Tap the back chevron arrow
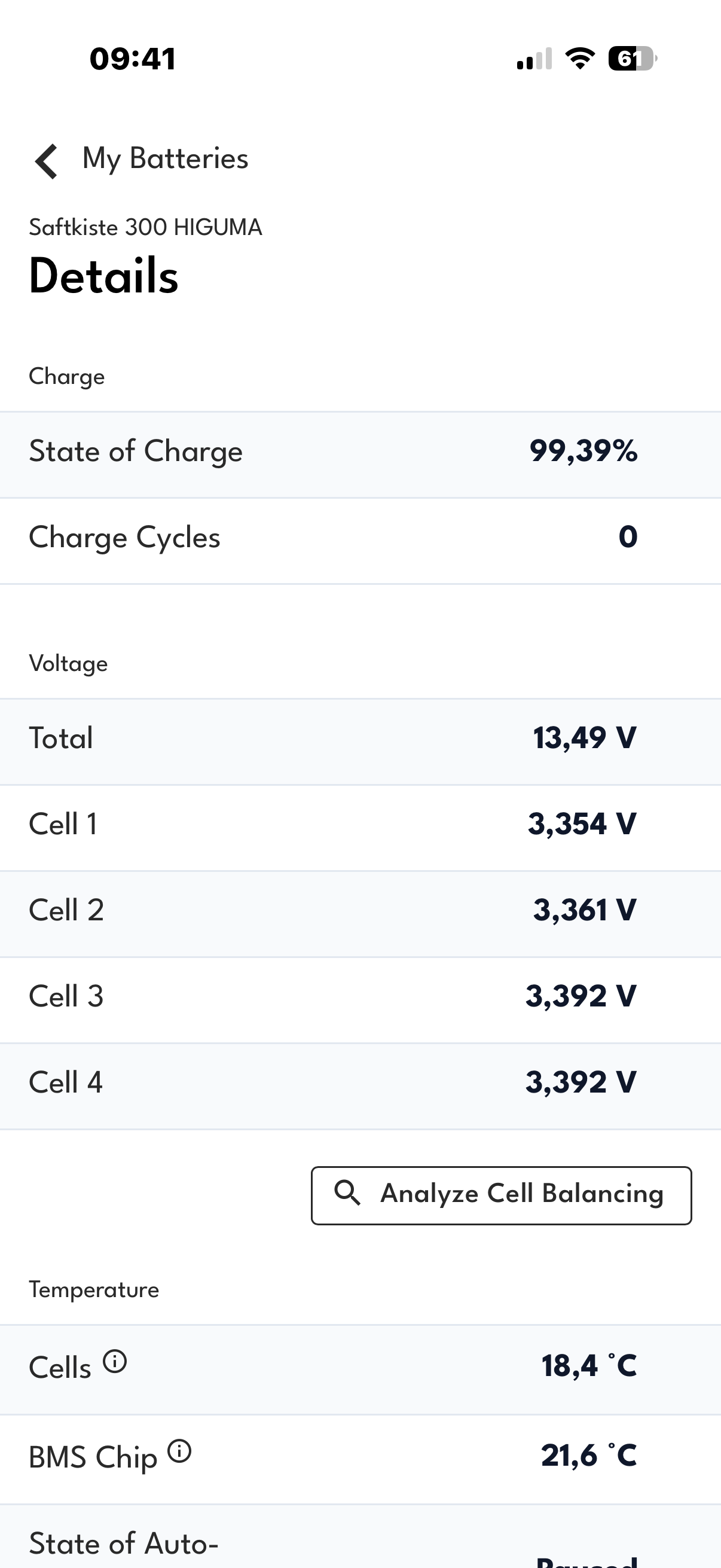 [46, 161]
